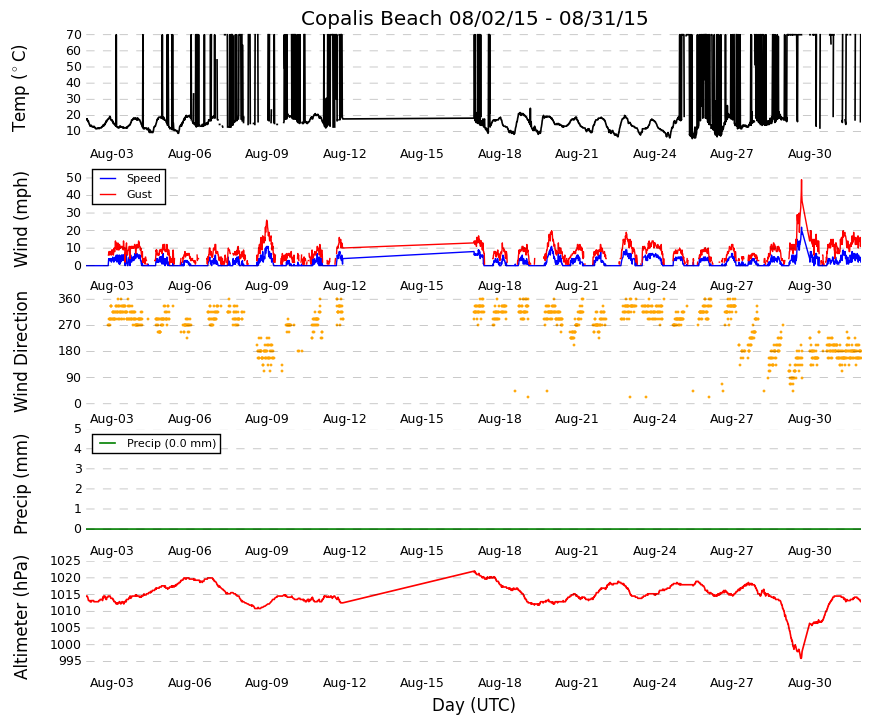Click the Wind Direction axis label
871x725 pixels.
[21, 352]
